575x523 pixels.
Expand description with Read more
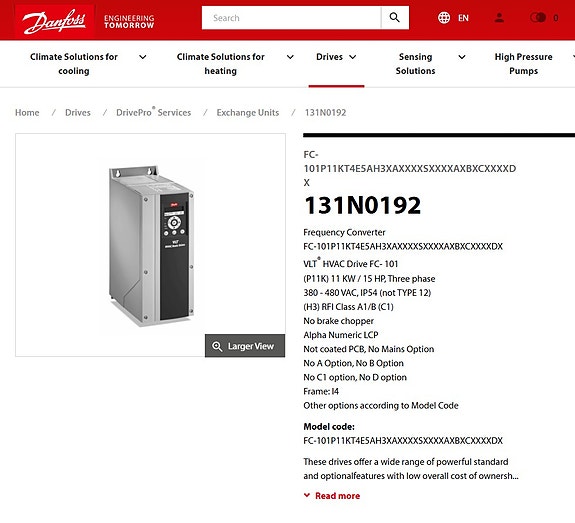(x=332, y=496)
